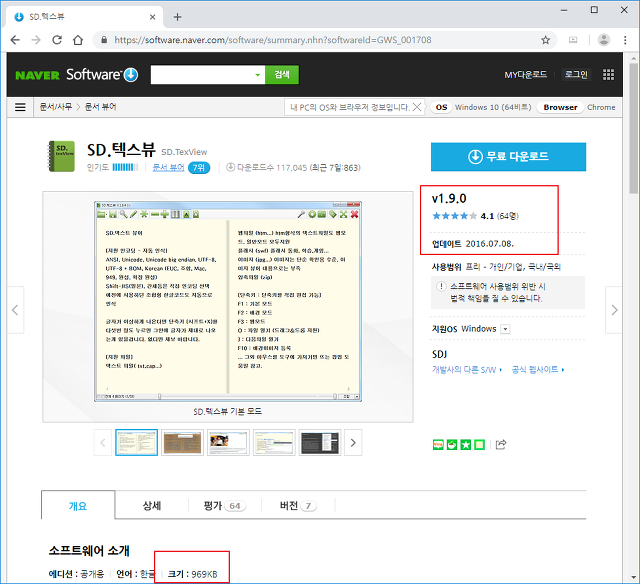The image size is (640, 584).
Task: Click the 업데이트 2016.07.08. text
Action: point(473,244)
